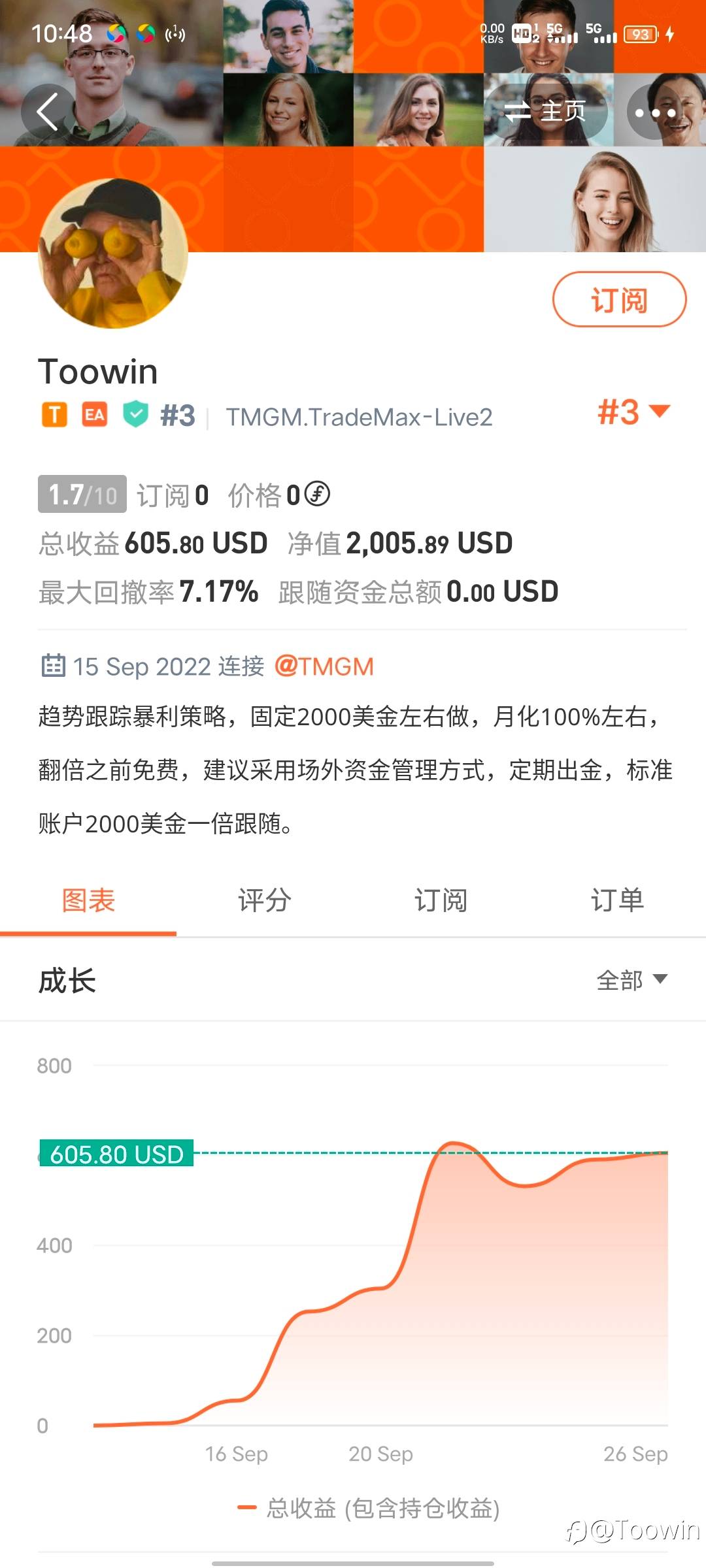Expand the #3 account dropdown
The height and width of the screenshot is (1568, 706).
click(633, 412)
